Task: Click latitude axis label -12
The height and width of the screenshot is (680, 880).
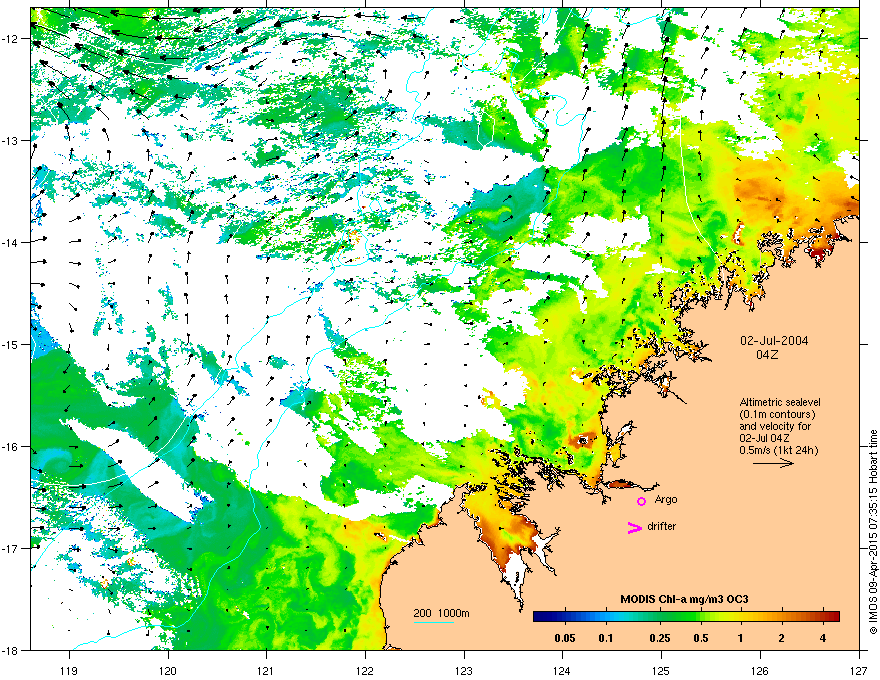Action: coord(11,38)
